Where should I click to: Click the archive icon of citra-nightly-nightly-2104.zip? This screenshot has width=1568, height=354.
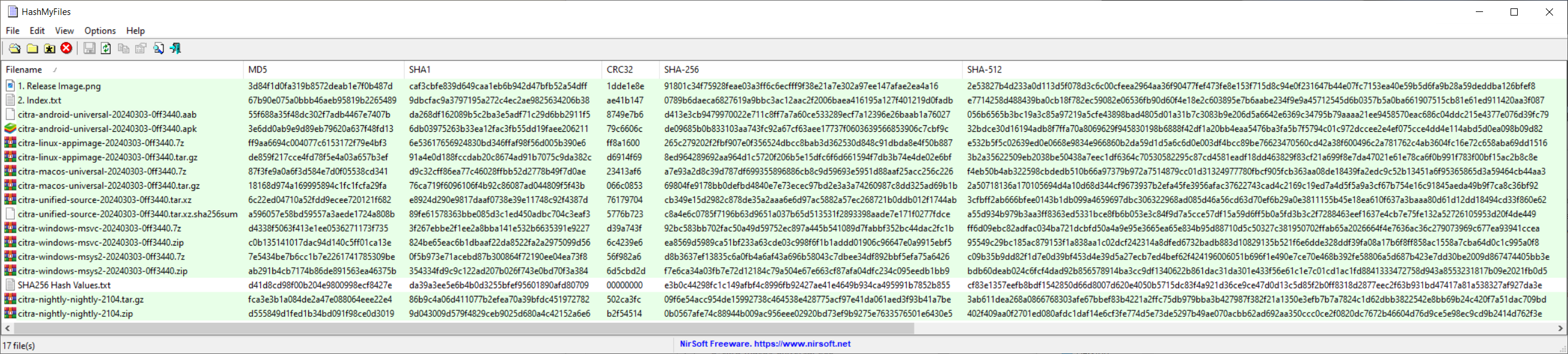pyautogui.click(x=10, y=313)
